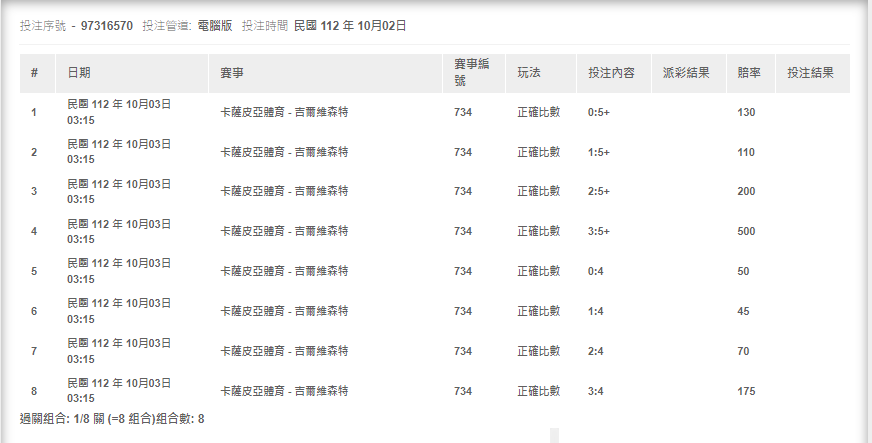This screenshot has height=443, width=872.
Task: Click odds value 500
Action: pyautogui.click(x=746, y=231)
